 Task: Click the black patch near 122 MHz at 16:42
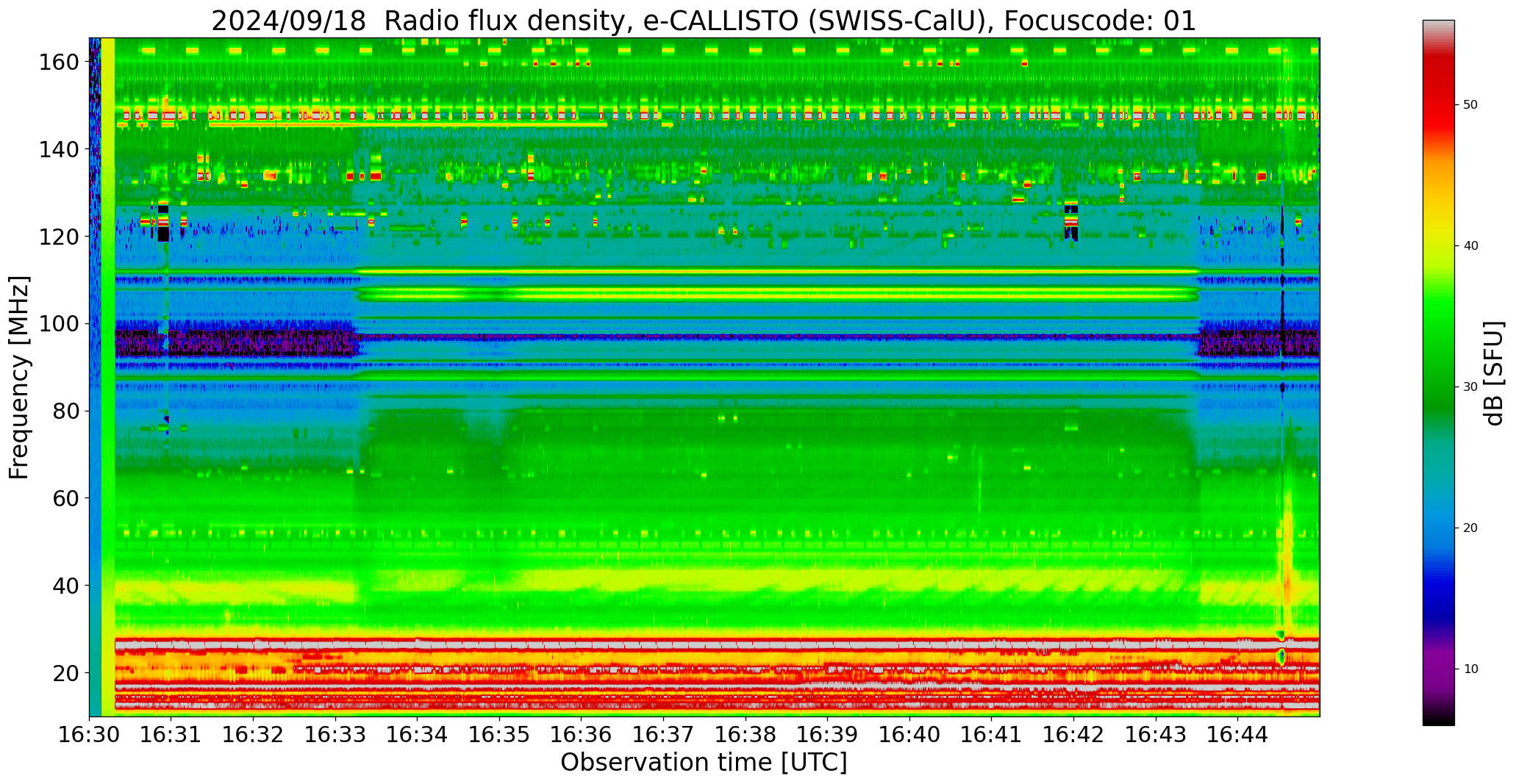coord(1071,220)
